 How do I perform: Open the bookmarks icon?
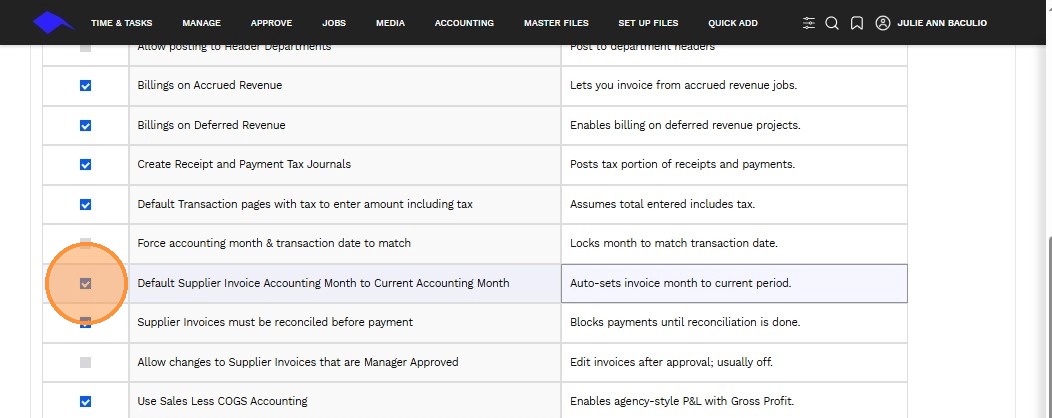tap(857, 23)
